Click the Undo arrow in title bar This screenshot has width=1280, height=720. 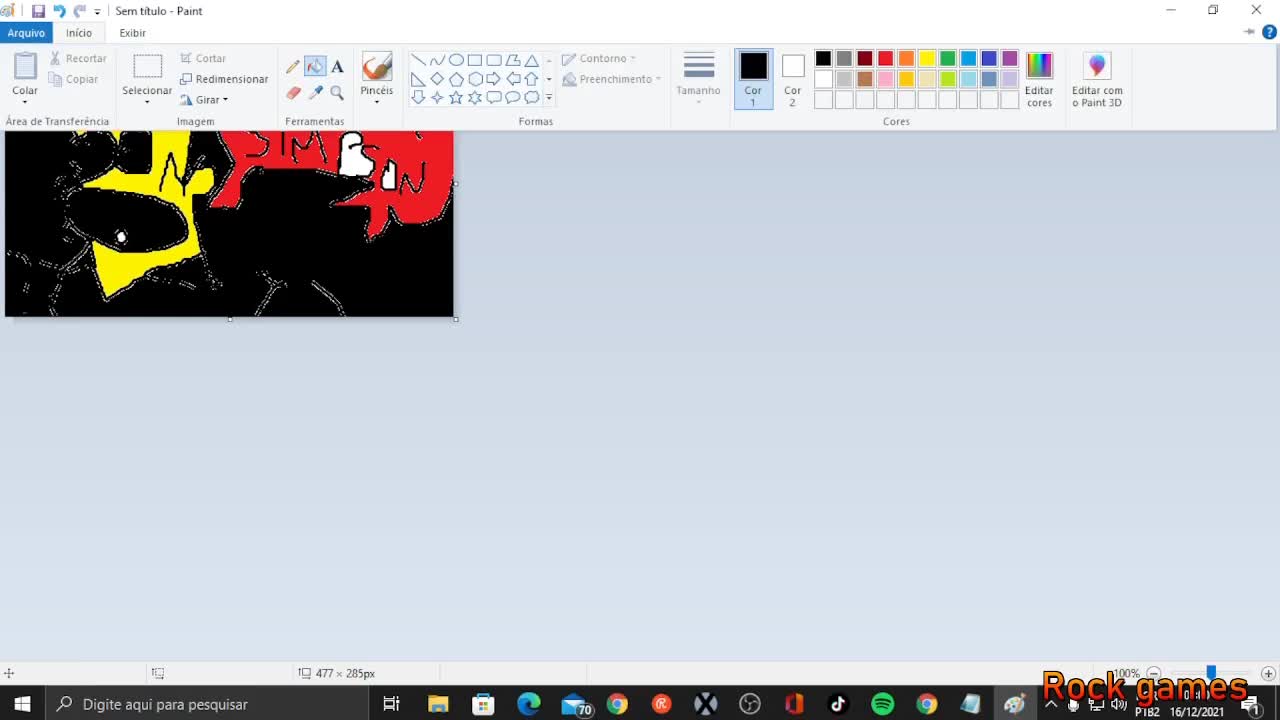tap(59, 11)
